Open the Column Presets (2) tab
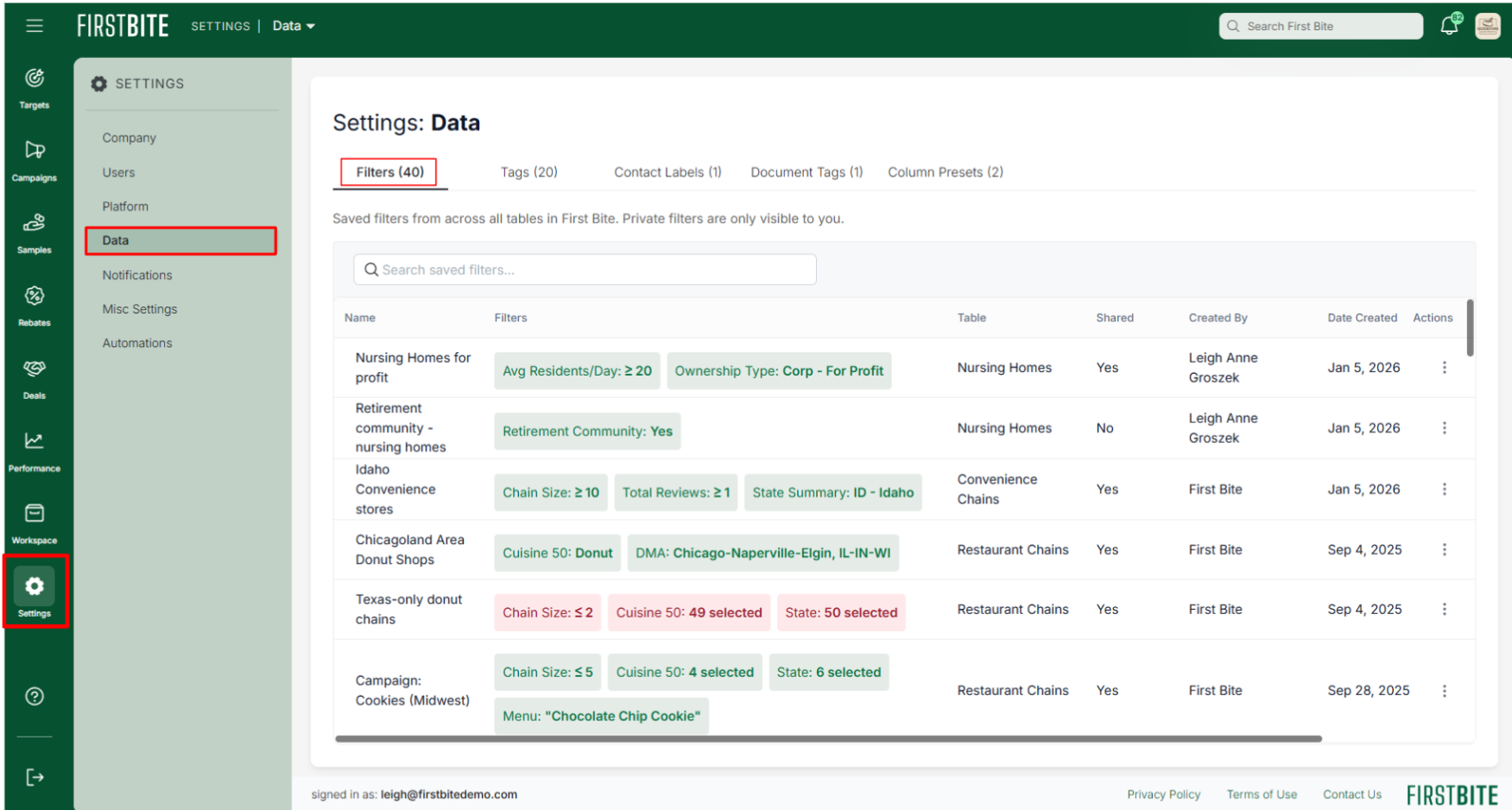This screenshot has width=1512, height=810. click(946, 172)
